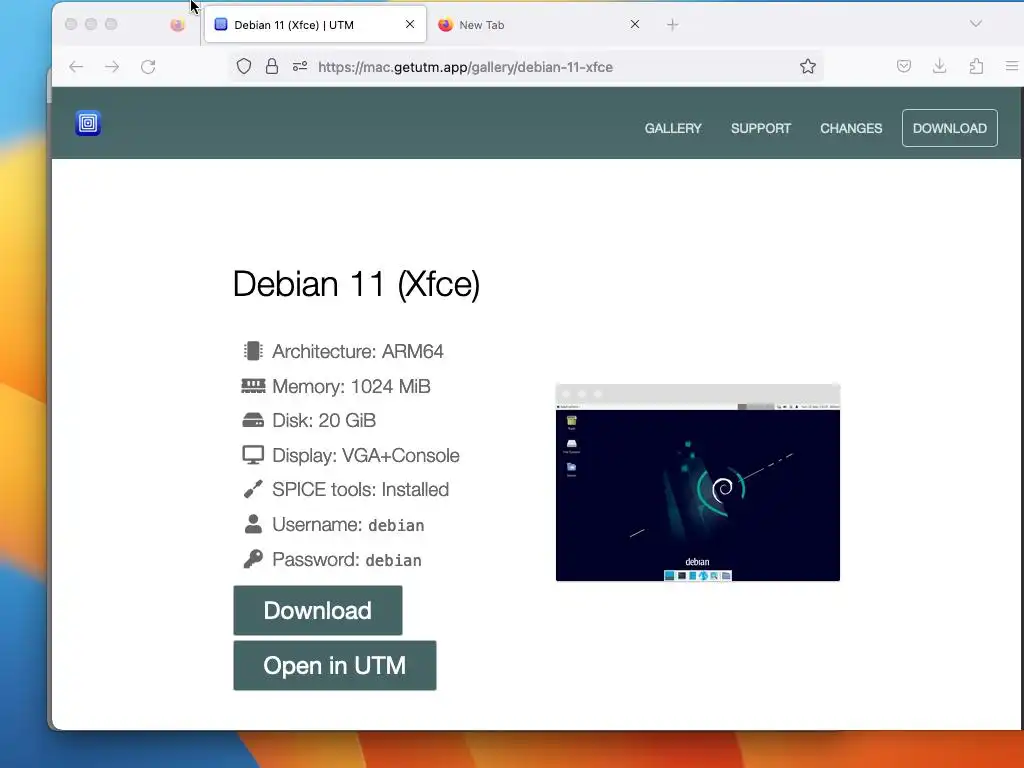Close the New Tab tab

(x=635, y=24)
